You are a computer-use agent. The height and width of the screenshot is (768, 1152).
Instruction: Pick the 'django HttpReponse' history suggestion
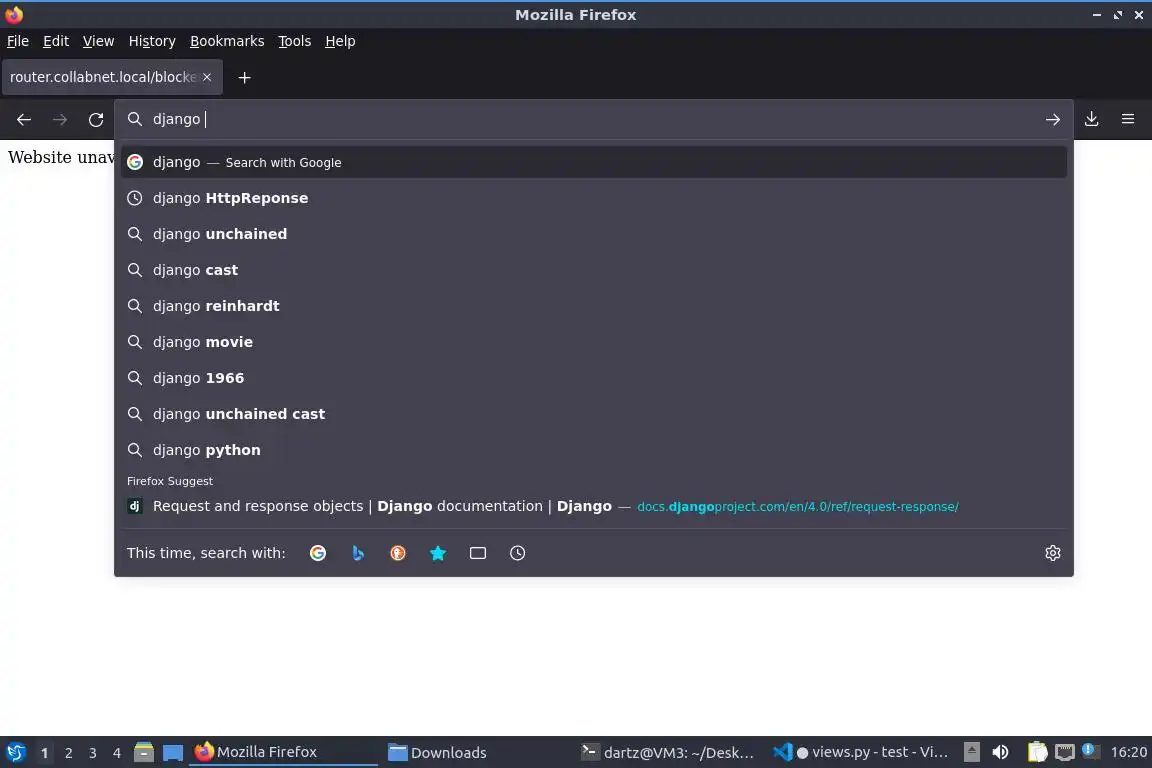pos(594,198)
